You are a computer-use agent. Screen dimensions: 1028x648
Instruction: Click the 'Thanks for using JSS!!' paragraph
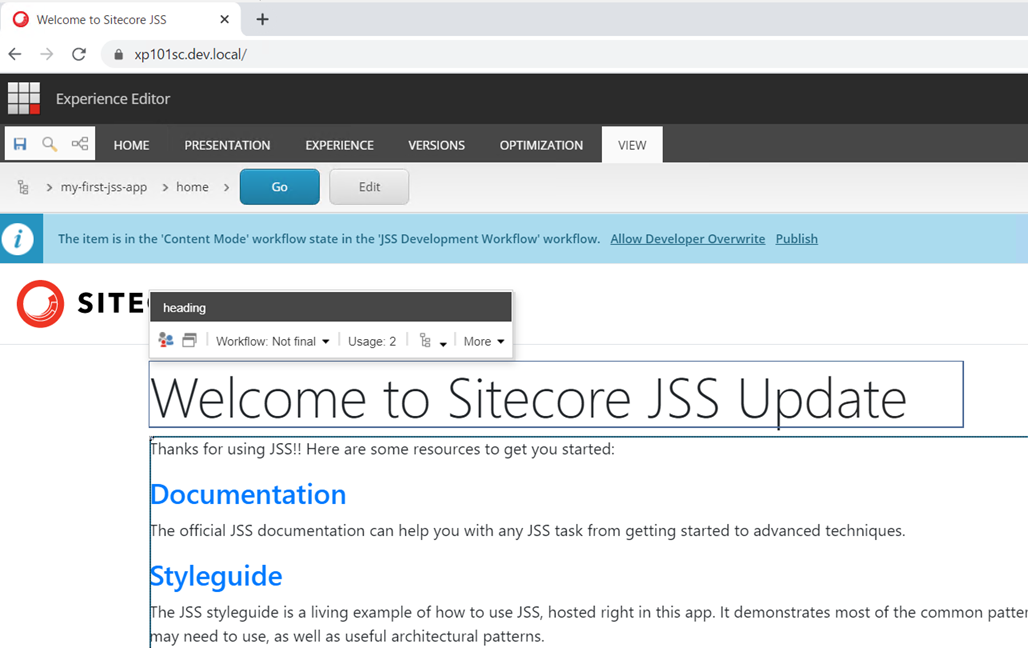(382, 449)
